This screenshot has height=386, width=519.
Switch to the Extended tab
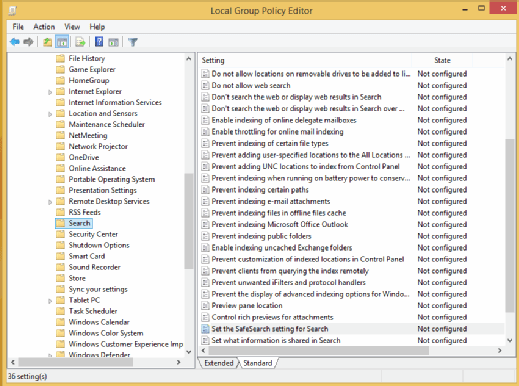219,363
